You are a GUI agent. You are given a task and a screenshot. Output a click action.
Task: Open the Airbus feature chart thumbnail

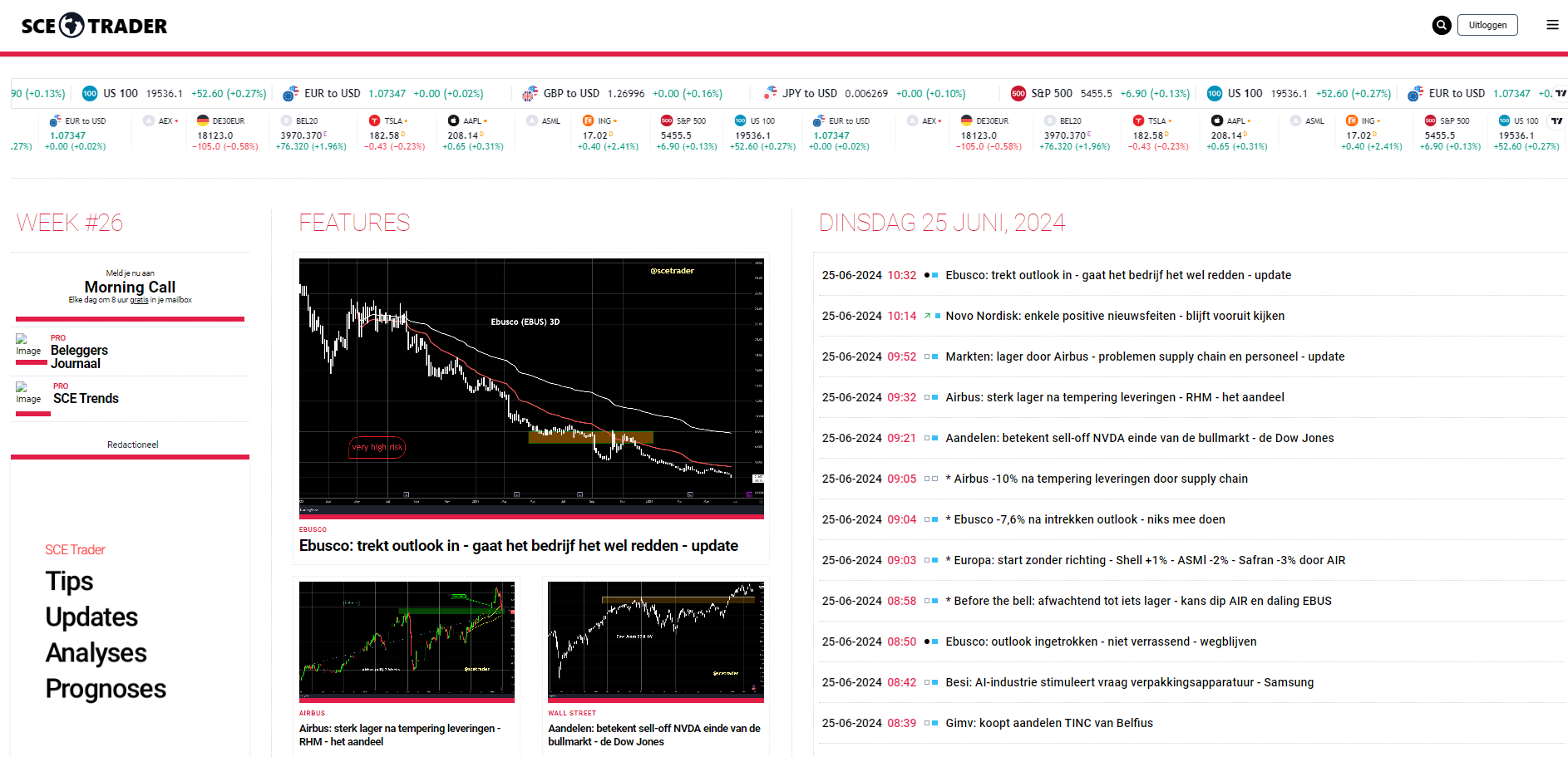point(407,641)
